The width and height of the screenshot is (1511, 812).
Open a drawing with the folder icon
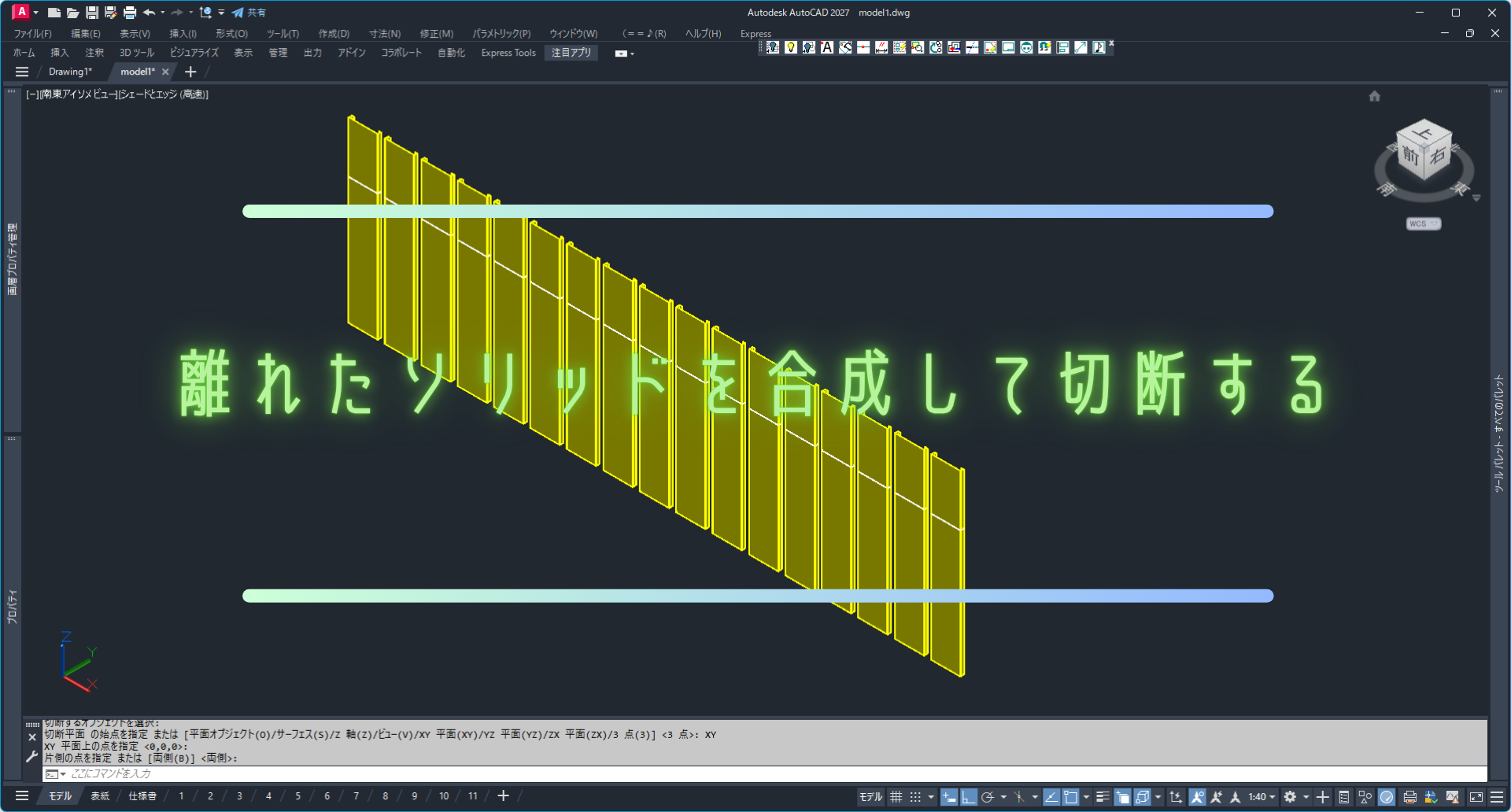(72, 13)
